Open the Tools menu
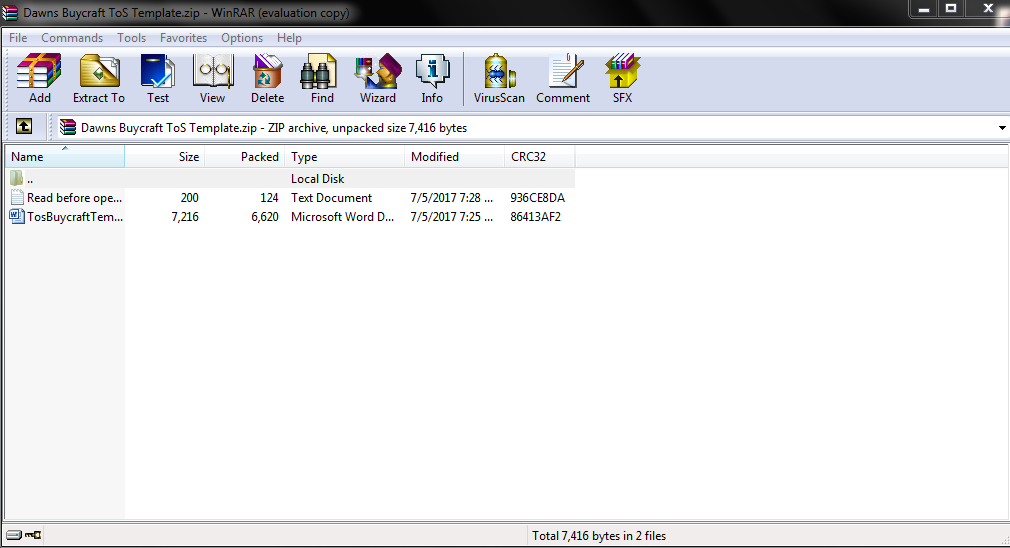 point(131,38)
